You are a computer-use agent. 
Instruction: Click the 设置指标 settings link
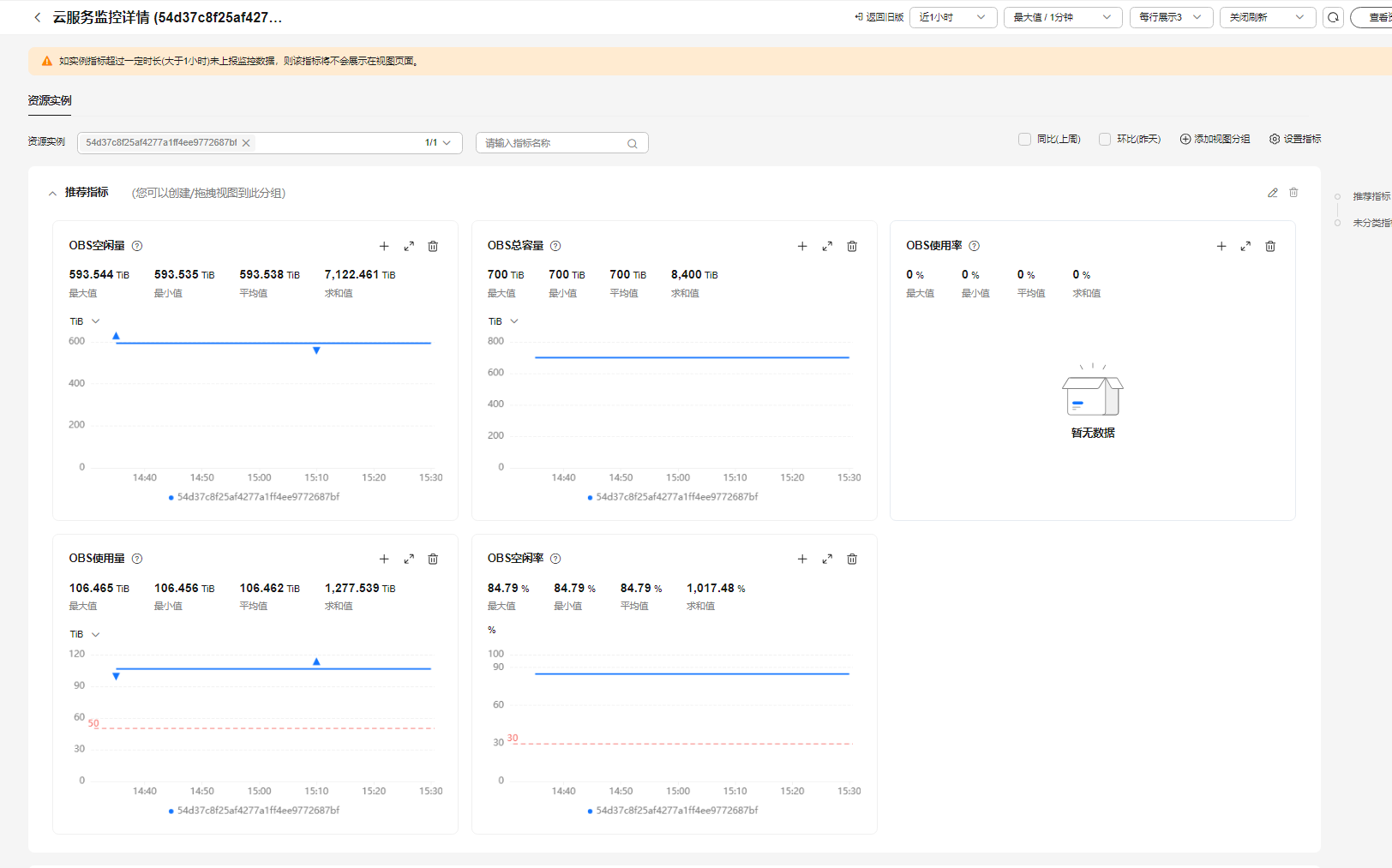click(x=1295, y=140)
